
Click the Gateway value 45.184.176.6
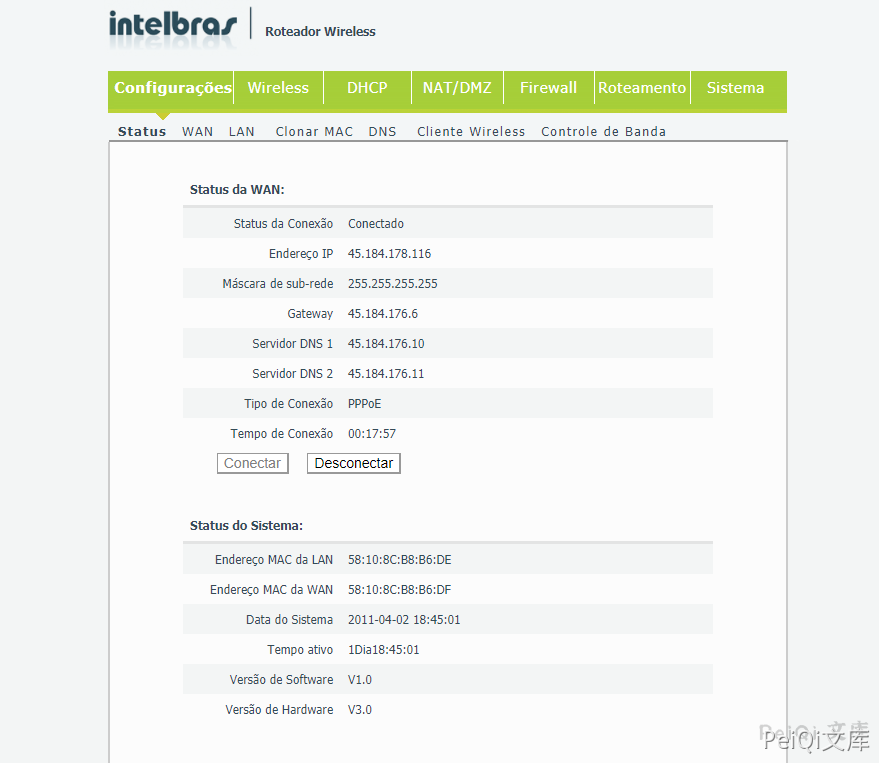(383, 314)
